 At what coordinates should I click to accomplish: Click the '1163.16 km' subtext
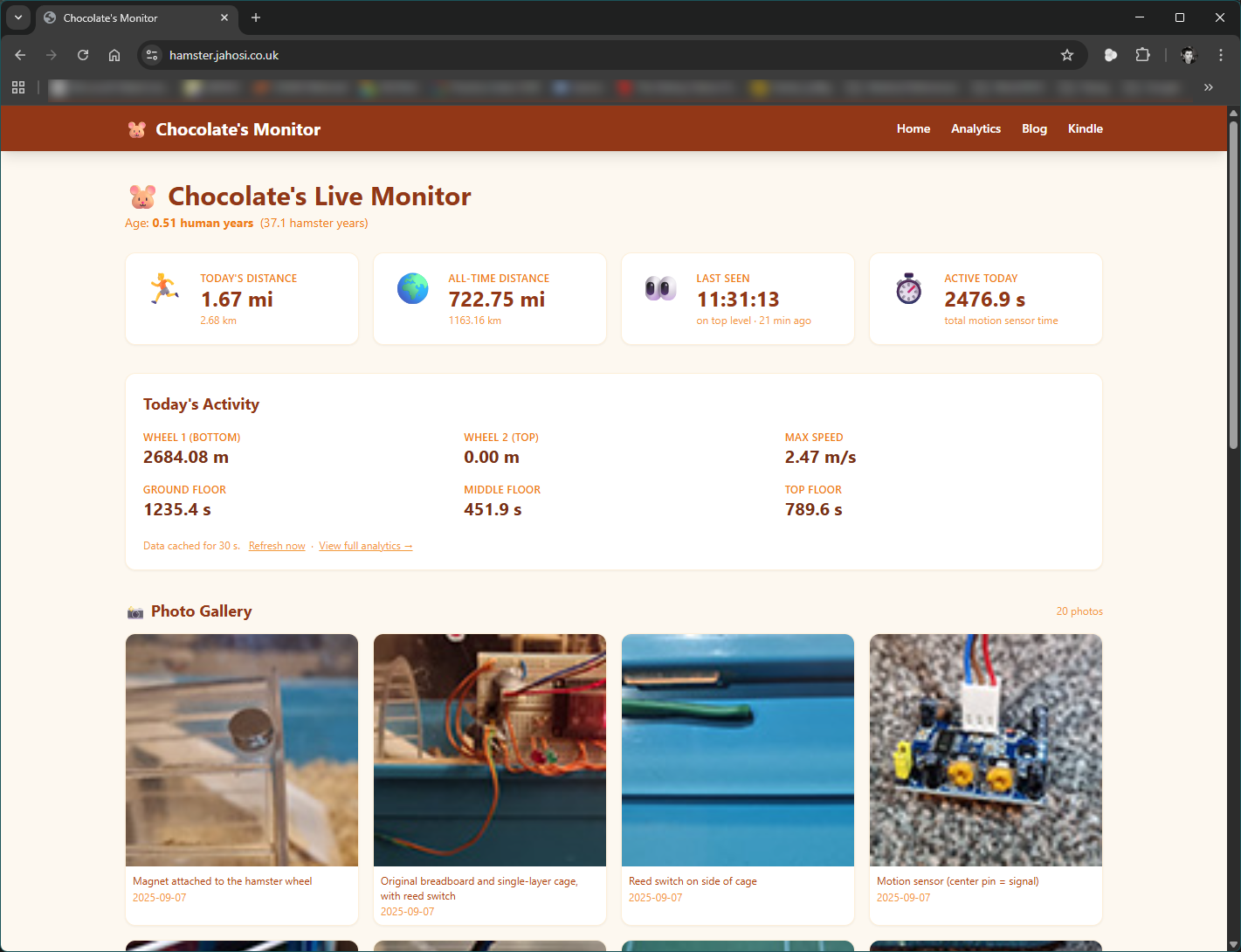475,321
